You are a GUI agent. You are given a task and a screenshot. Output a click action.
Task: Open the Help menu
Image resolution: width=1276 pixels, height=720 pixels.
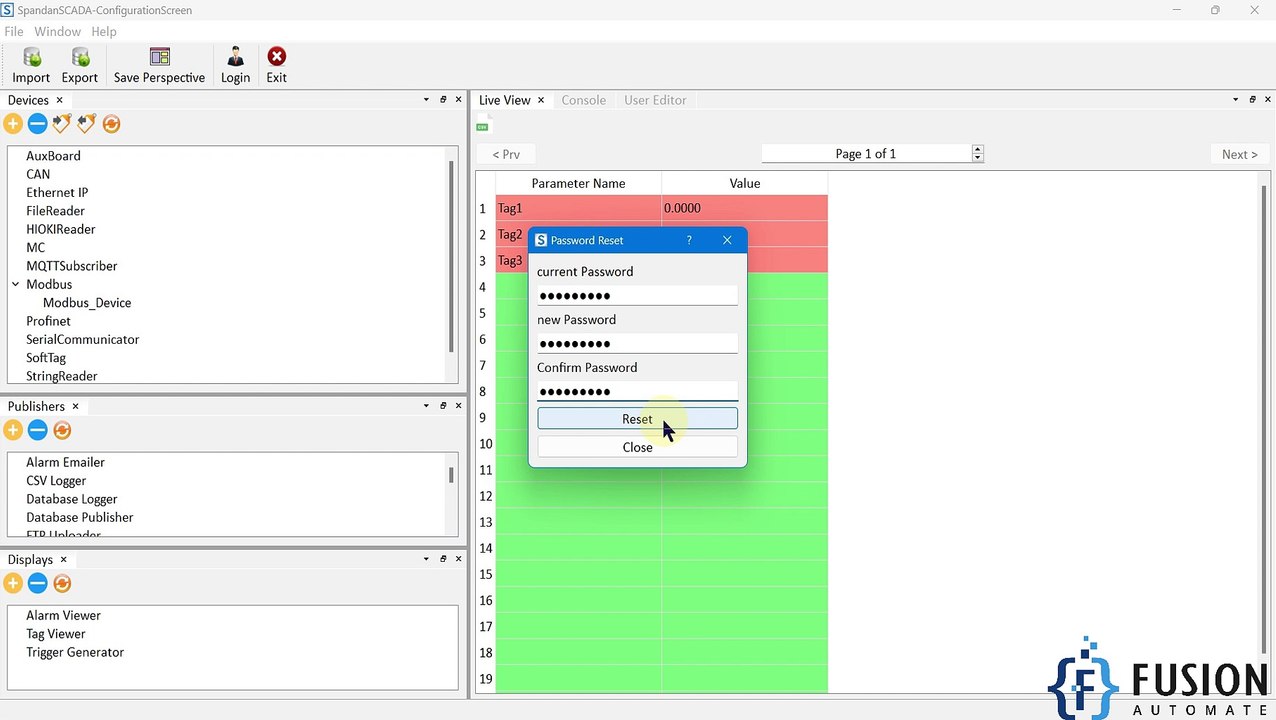click(x=104, y=31)
